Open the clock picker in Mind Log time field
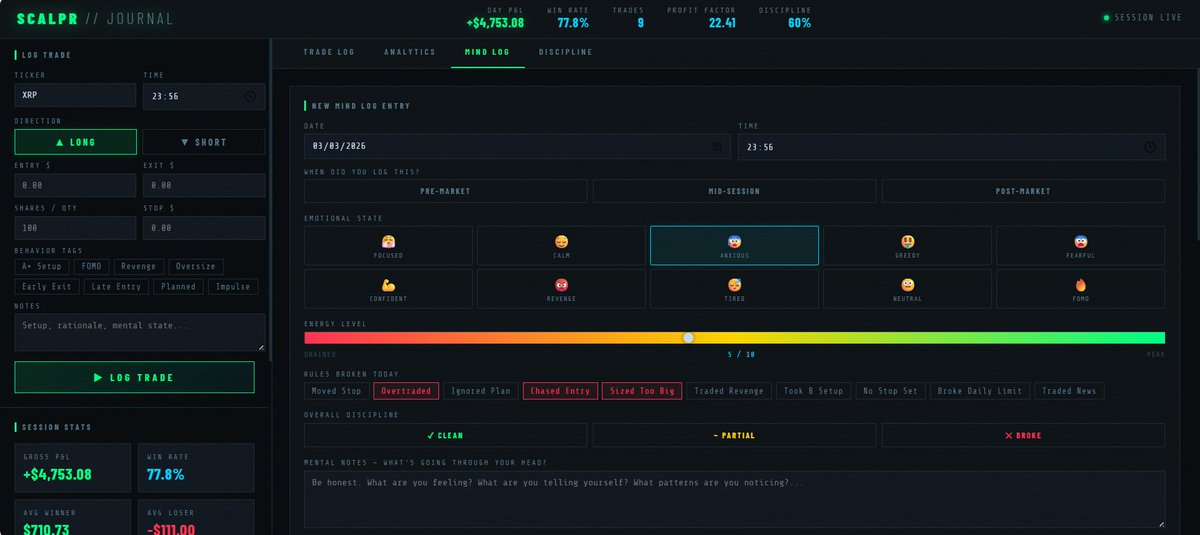1200x535 pixels. coord(1150,146)
